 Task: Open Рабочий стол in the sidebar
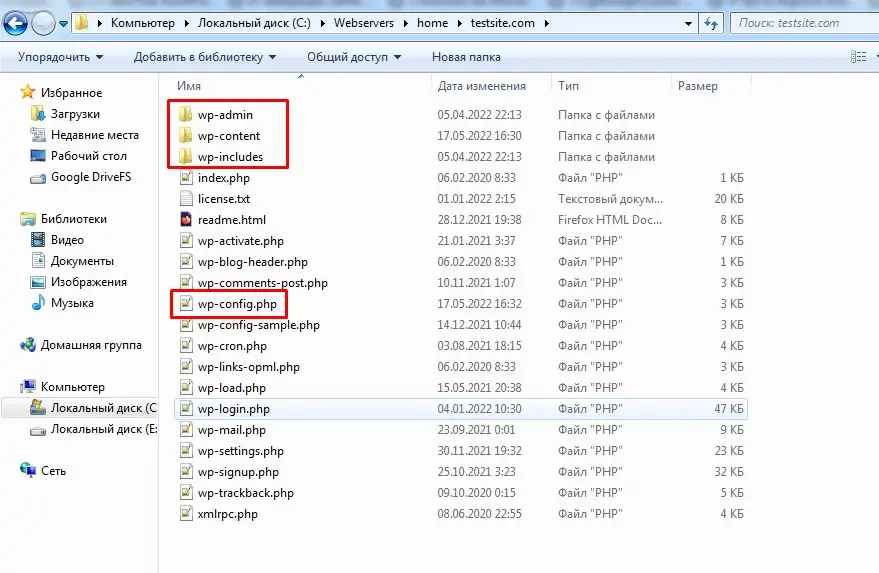pyautogui.click(x=89, y=156)
